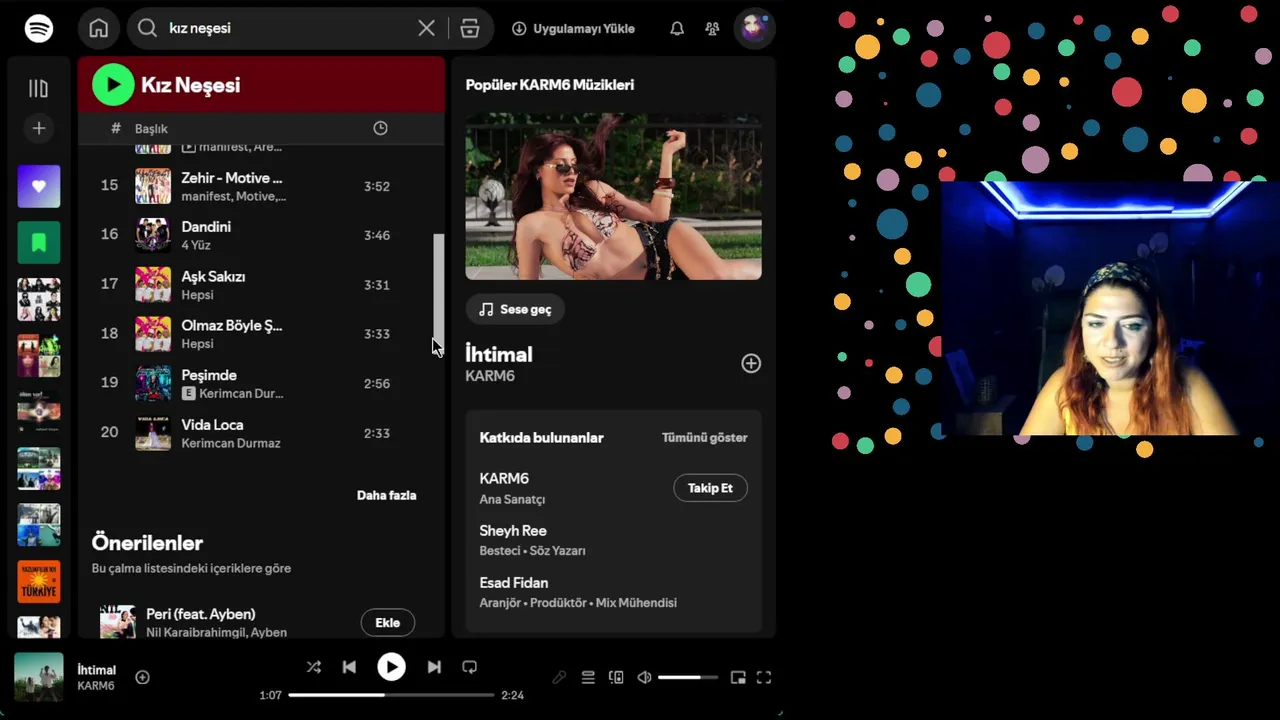Mute with the speaker icon
1280x720 pixels.
coord(644,677)
